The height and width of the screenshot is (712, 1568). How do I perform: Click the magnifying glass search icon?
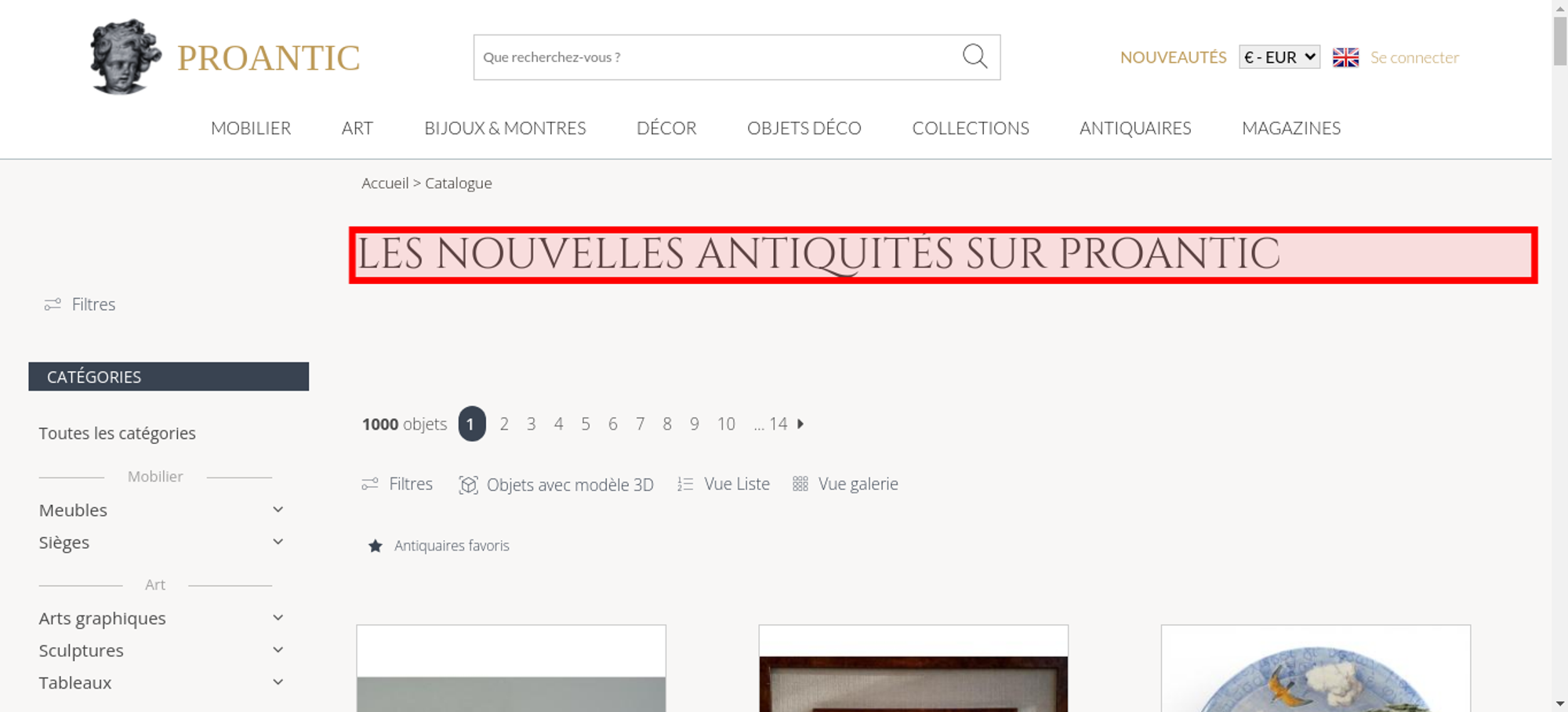click(975, 56)
